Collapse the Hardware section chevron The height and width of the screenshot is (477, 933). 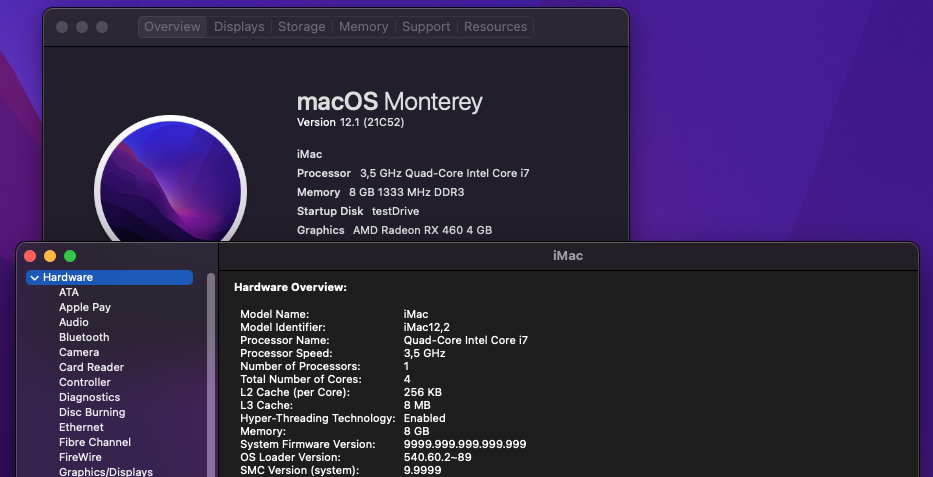click(35, 278)
